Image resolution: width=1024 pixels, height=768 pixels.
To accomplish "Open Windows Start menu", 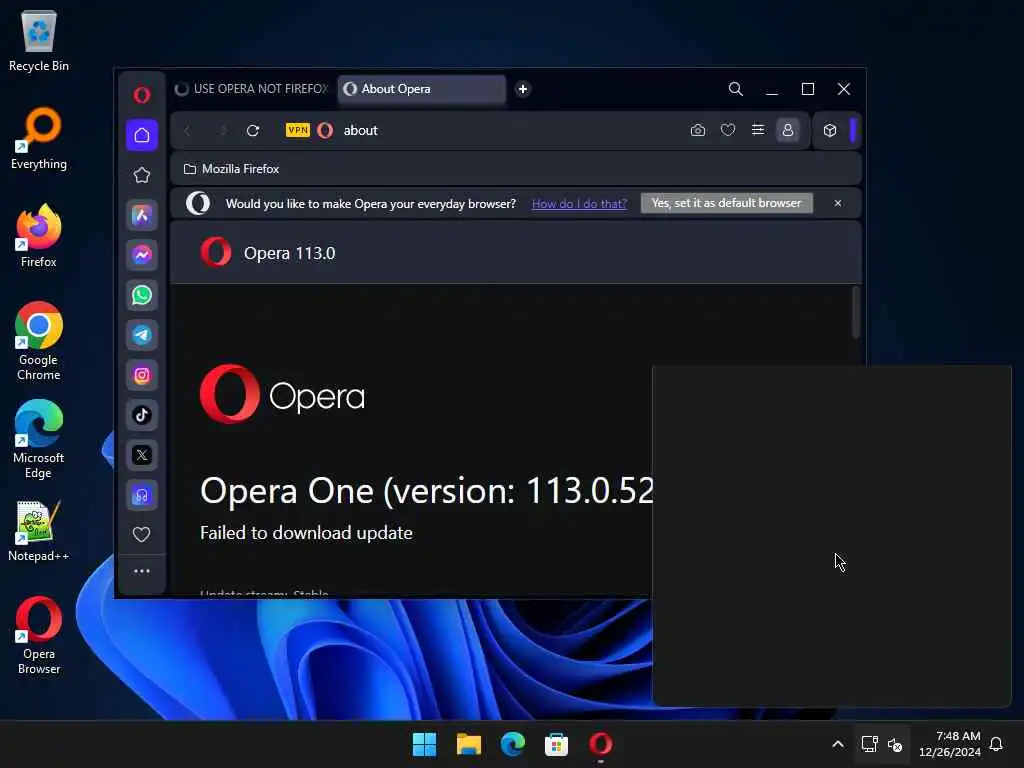I will pyautogui.click(x=424, y=744).
